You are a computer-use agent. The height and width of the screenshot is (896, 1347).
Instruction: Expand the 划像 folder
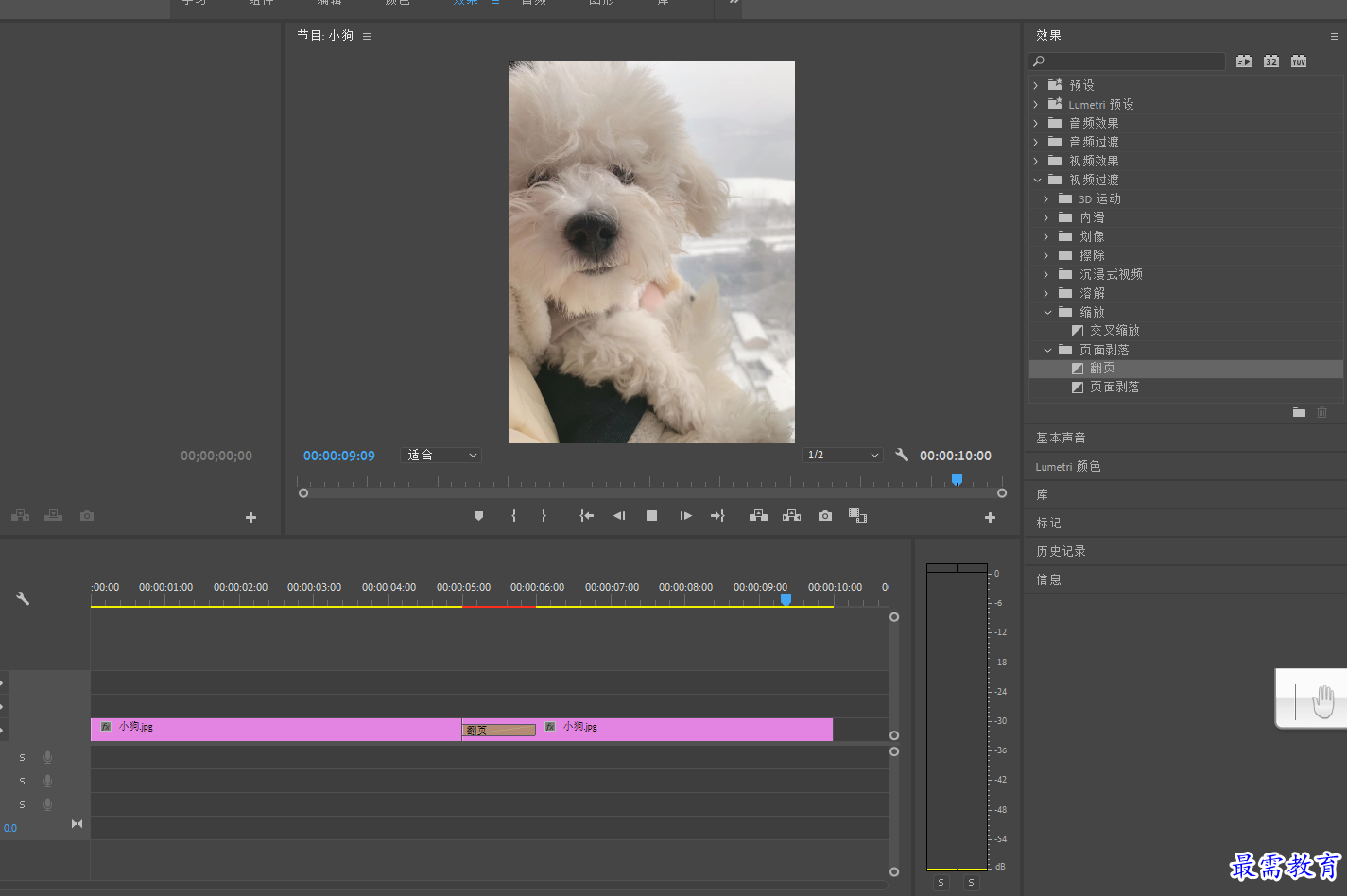(x=1046, y=236)
